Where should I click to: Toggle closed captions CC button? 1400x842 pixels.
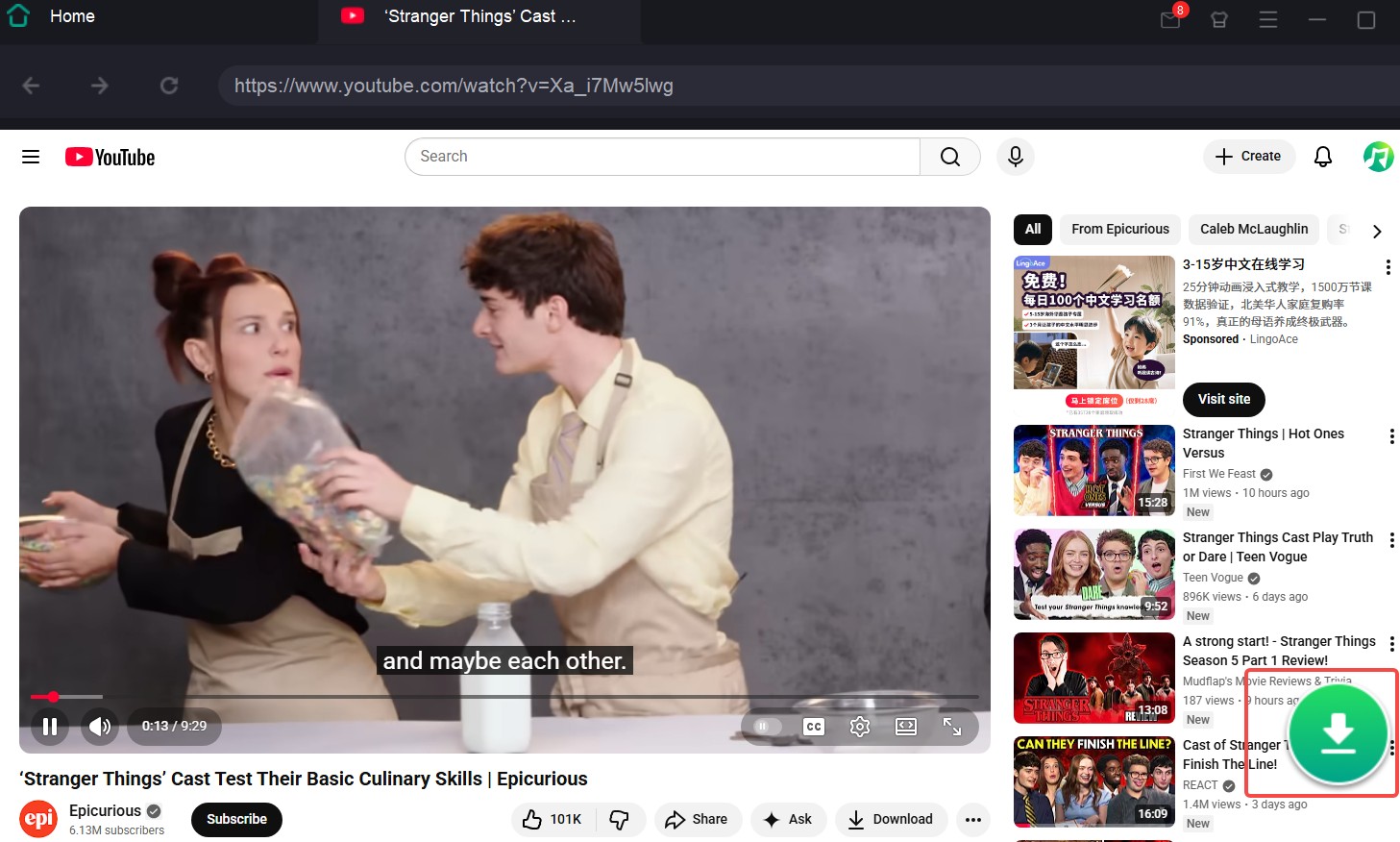814,727
